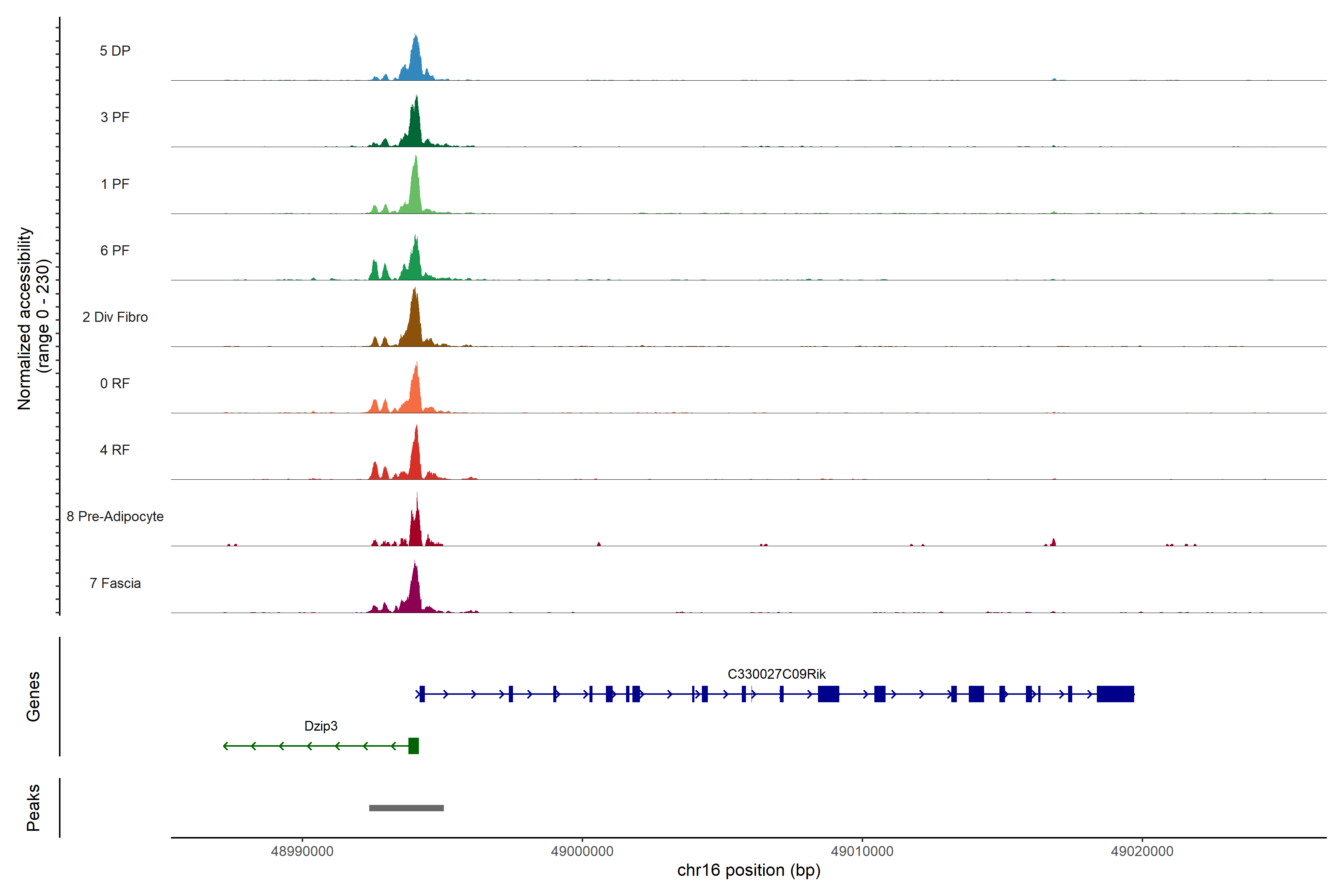Click the 48990000 axis tick label

(302, 852)
